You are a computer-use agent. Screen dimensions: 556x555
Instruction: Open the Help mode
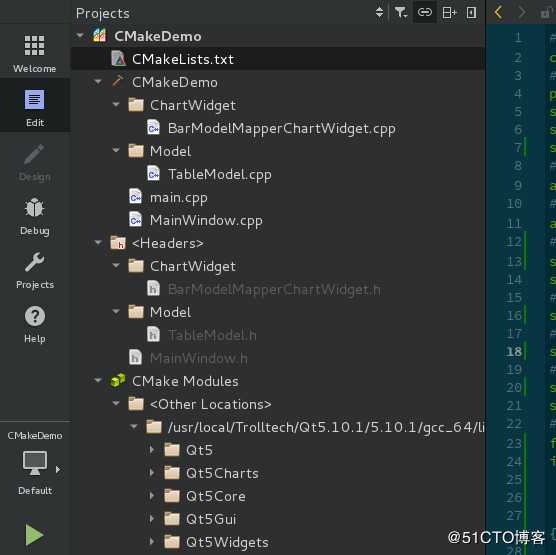pyautogui.click(x=35, y=324)
